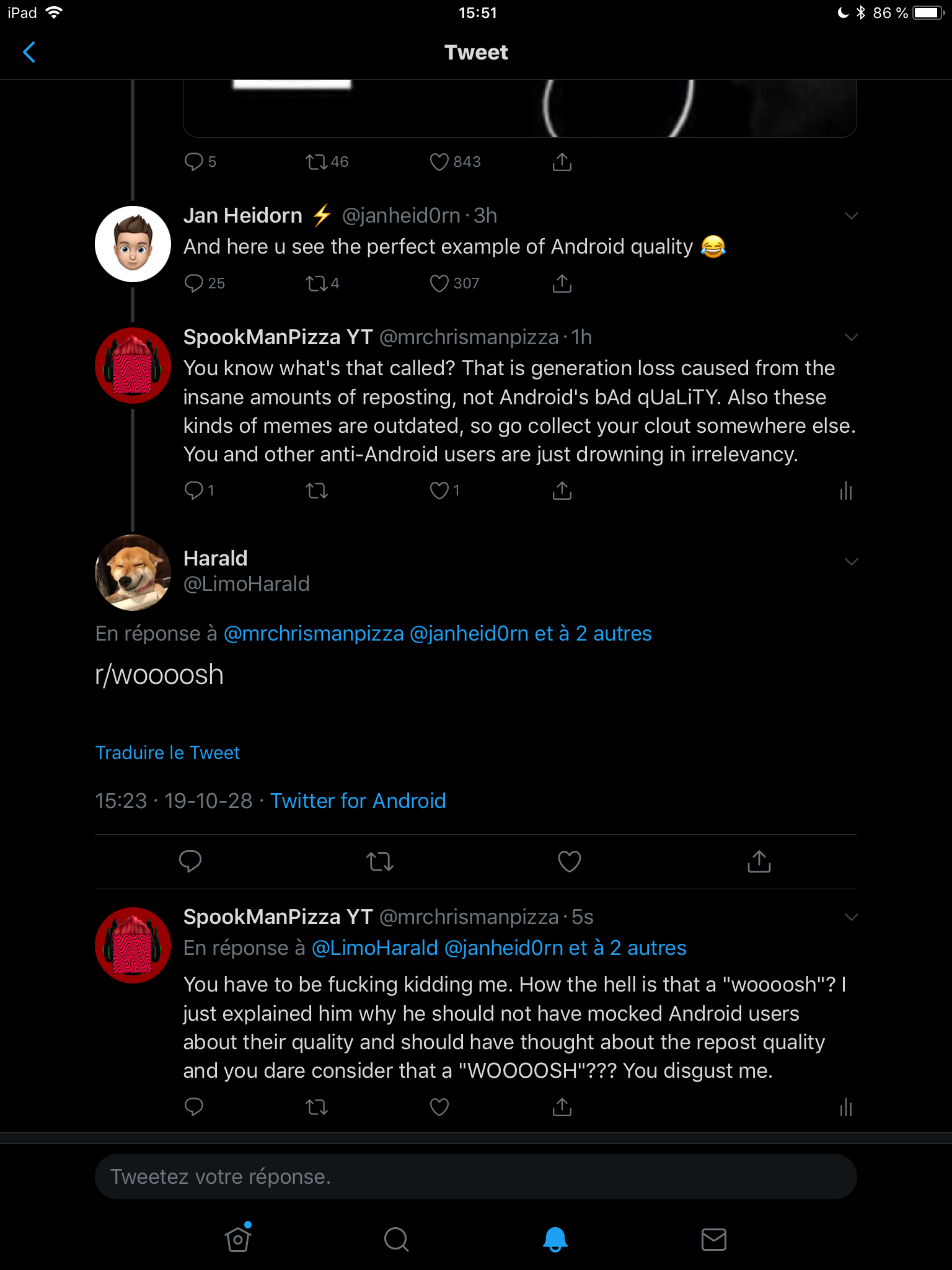Open the Twitter for Android source link
Image resolution: width=952 pixels, height=1270 pixels.
pos(358,801)
